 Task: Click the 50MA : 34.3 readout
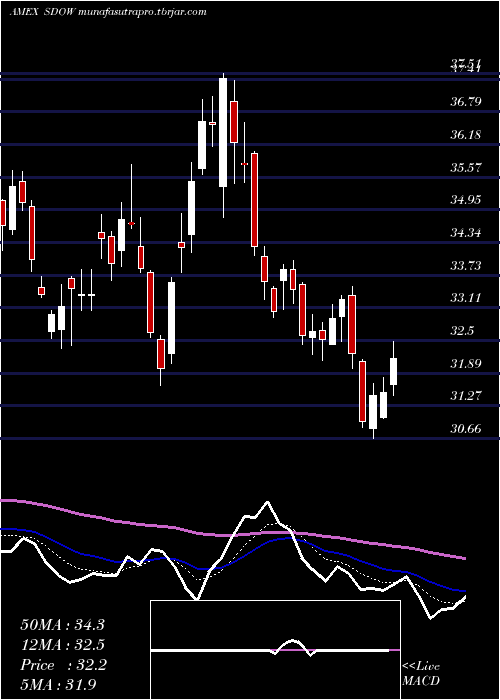point(62,625)
